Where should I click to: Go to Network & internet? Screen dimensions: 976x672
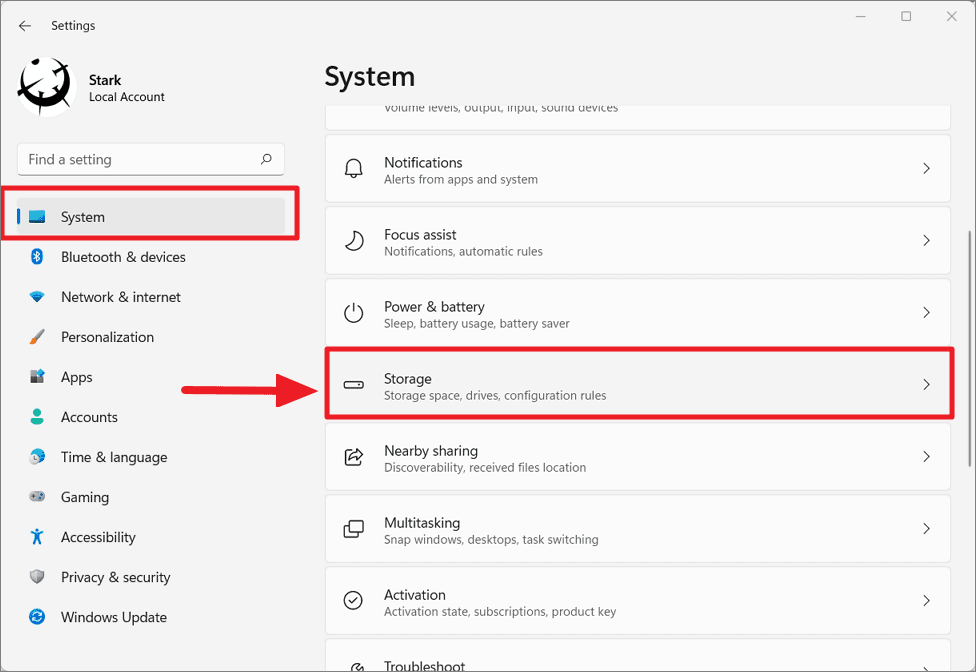click(121, 297)
